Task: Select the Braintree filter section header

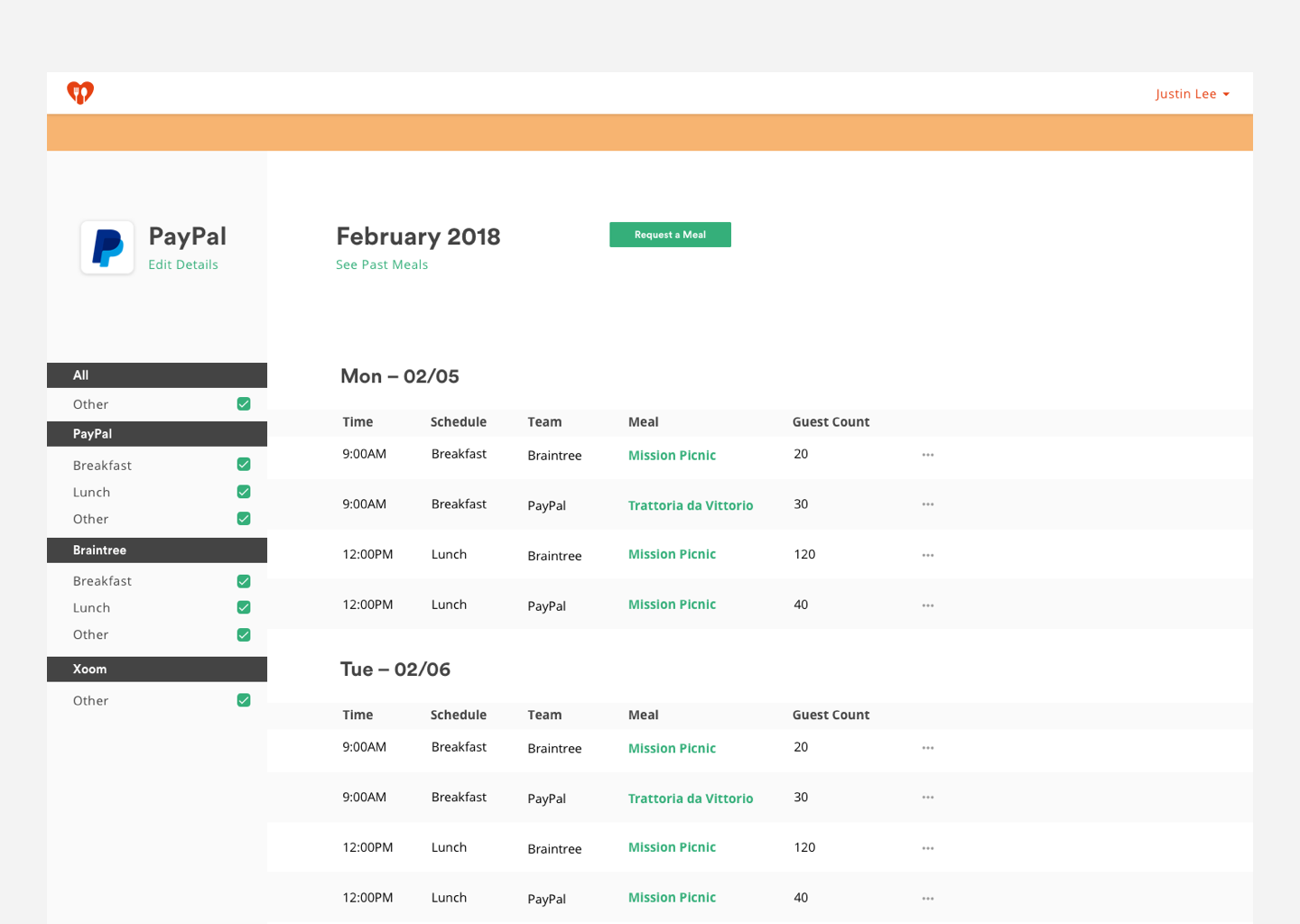Action: (x=157, y=550)
